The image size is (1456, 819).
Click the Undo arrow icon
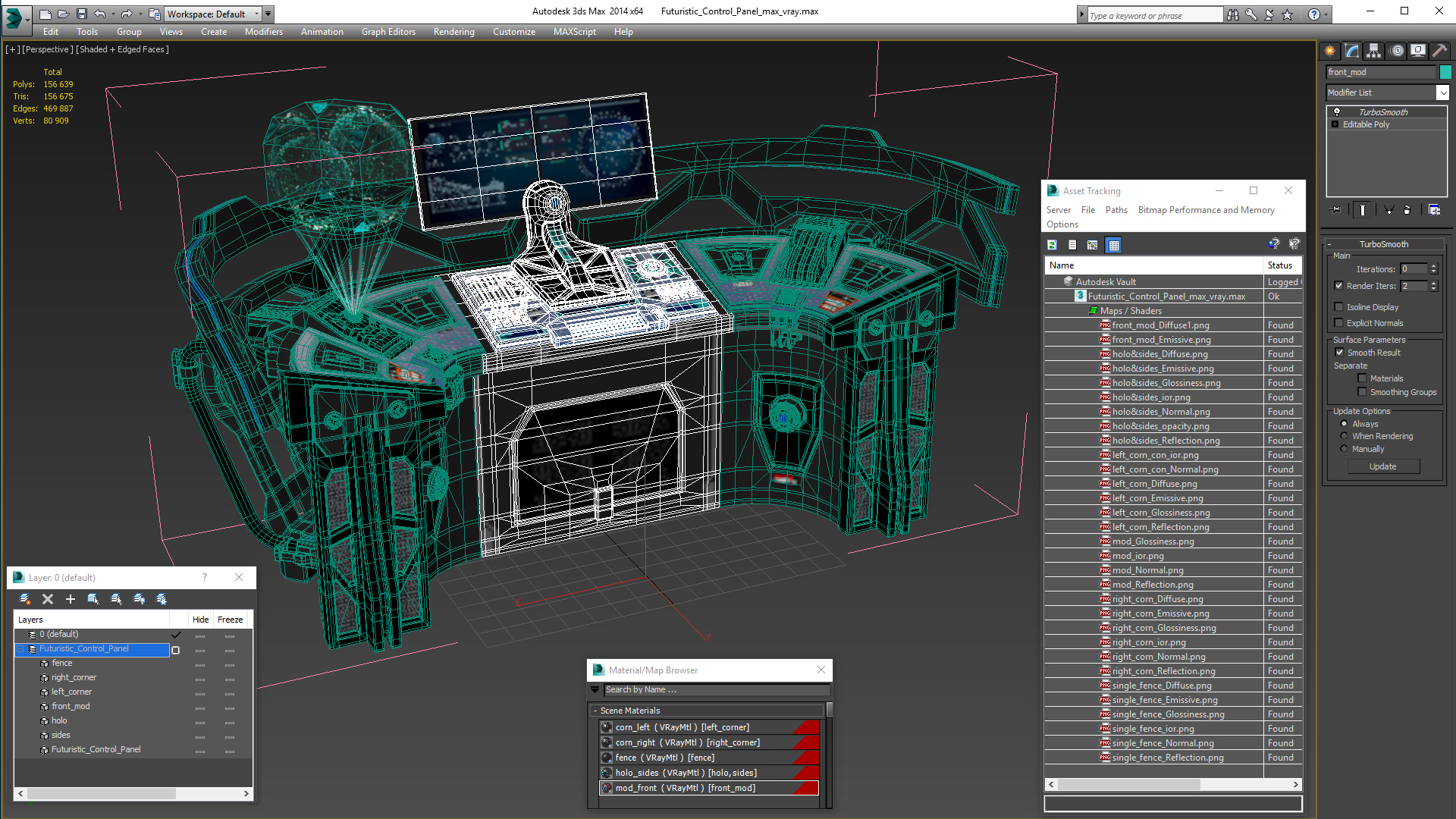pos(99,14)
